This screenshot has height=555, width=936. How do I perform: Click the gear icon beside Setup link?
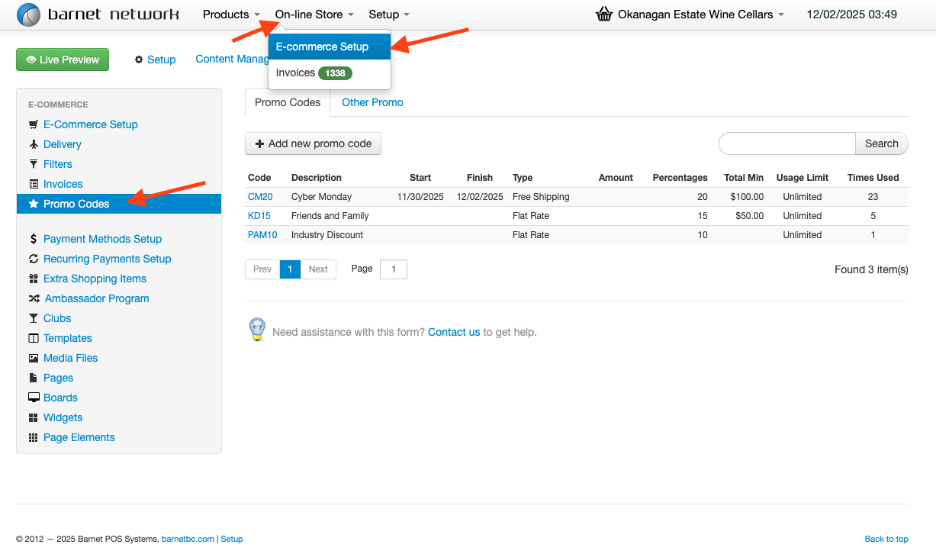138,60
